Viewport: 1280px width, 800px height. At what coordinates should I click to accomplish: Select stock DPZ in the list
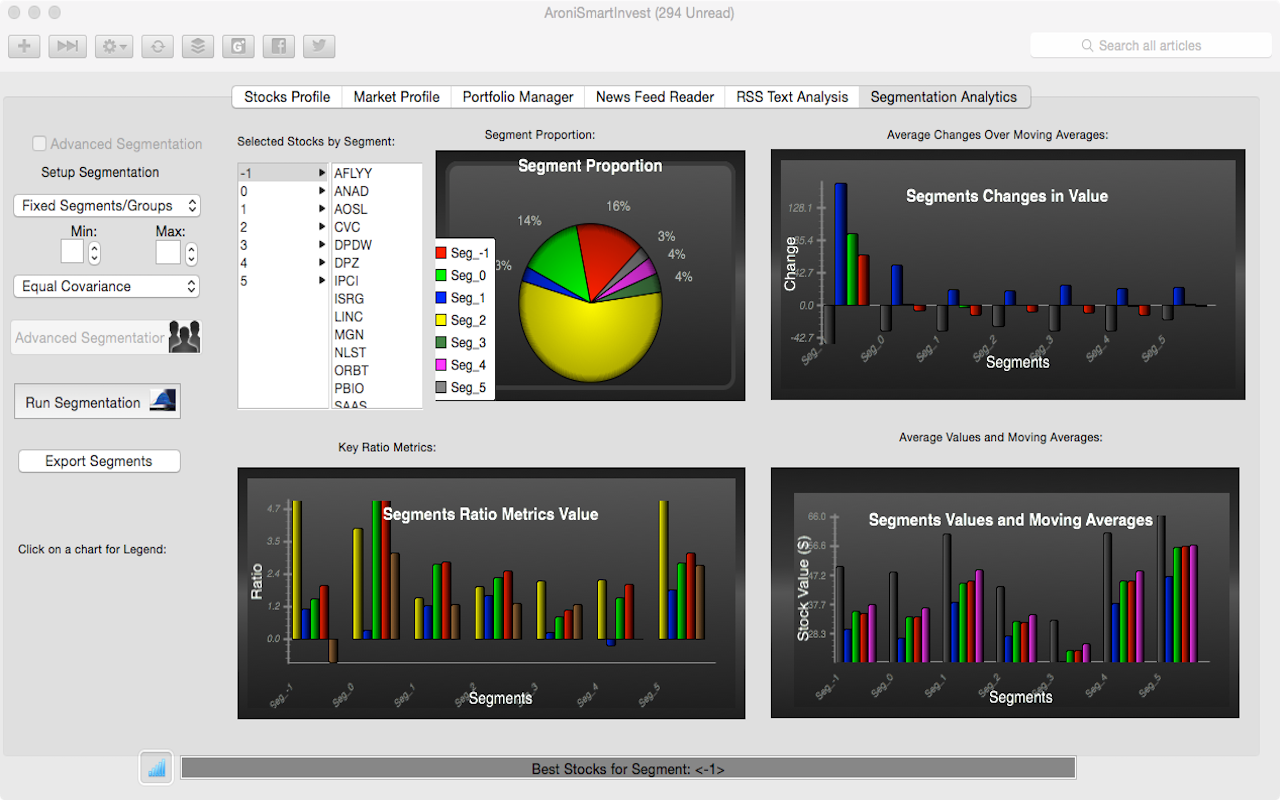pos(376,263)
